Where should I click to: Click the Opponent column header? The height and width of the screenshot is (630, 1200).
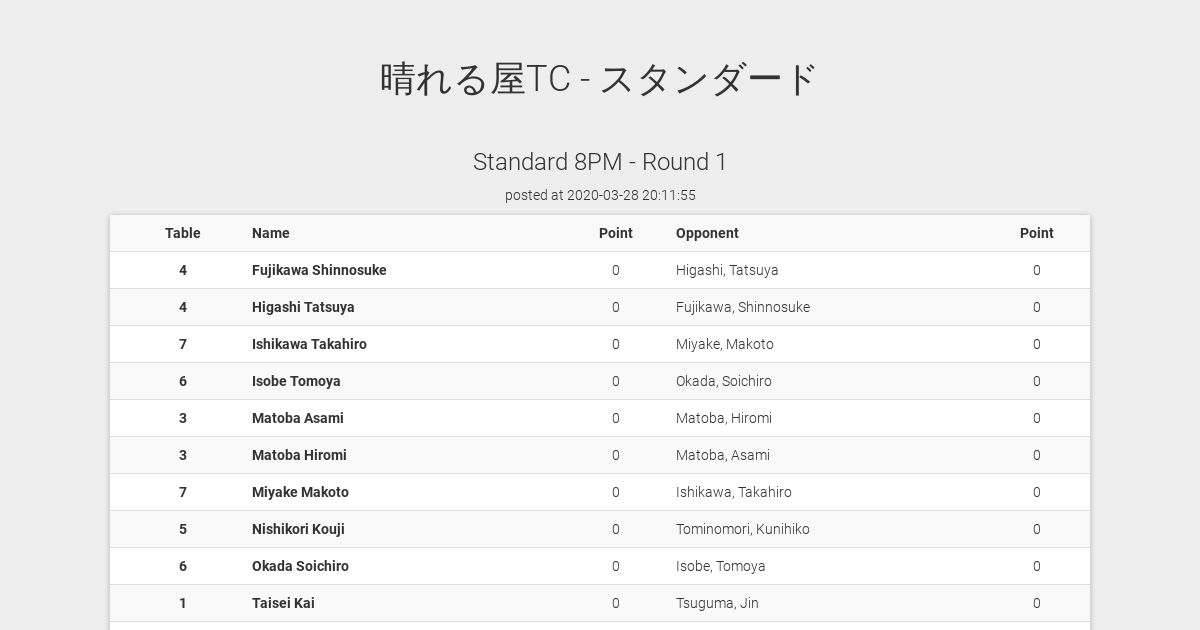tap(707, 233)
